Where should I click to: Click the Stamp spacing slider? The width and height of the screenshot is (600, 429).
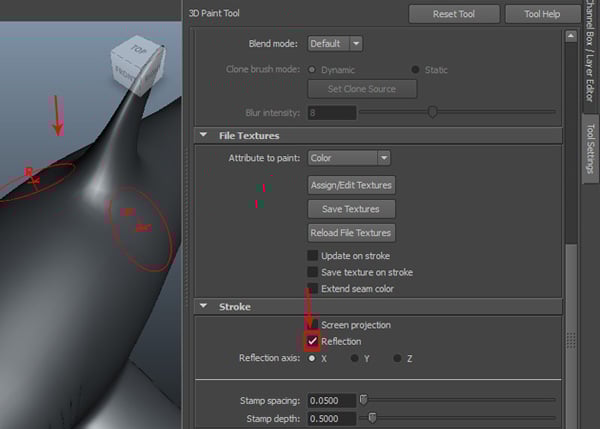460,399
